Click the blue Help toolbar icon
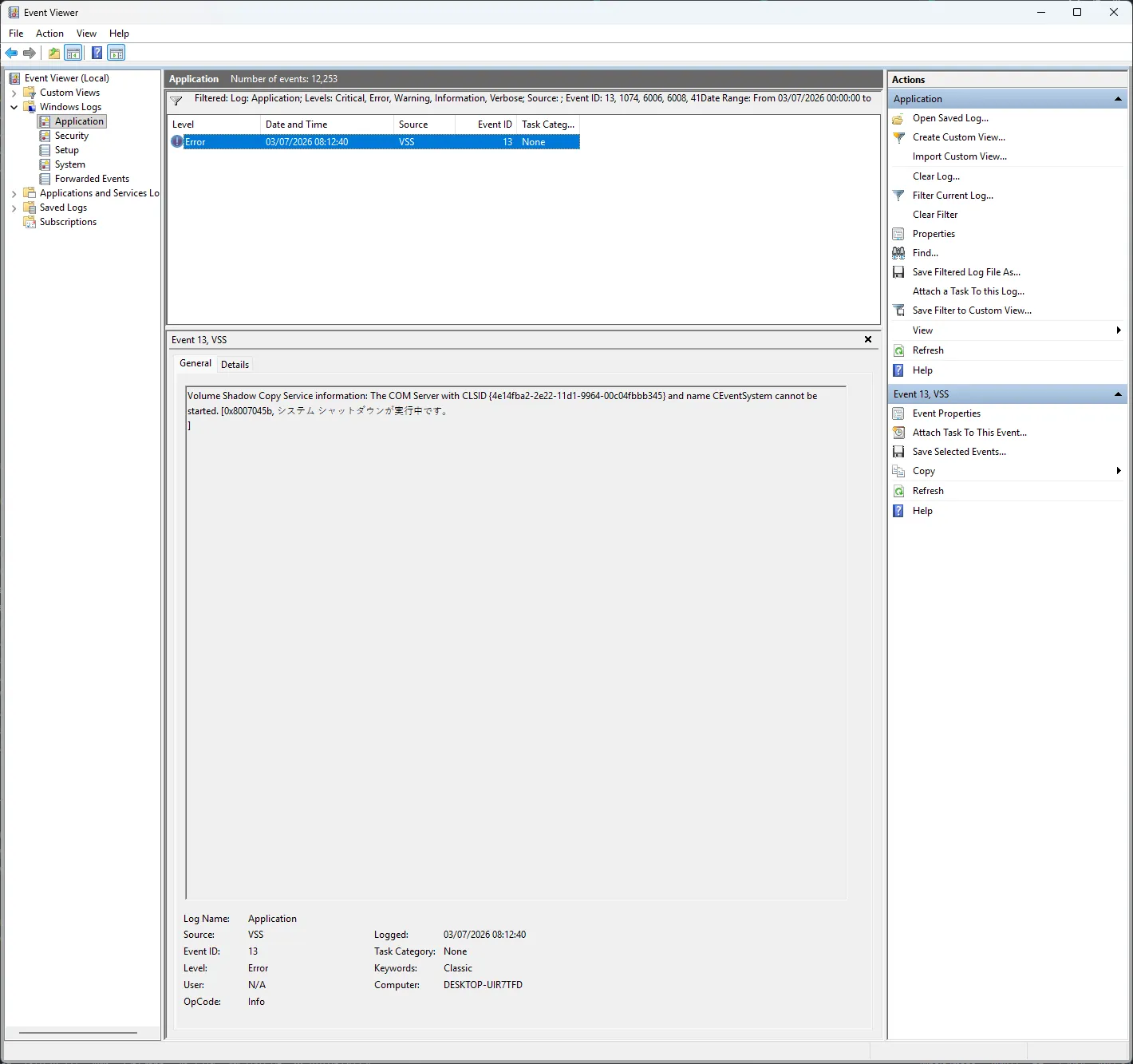Viewport: 1133px width, 1064px height. 97,53
